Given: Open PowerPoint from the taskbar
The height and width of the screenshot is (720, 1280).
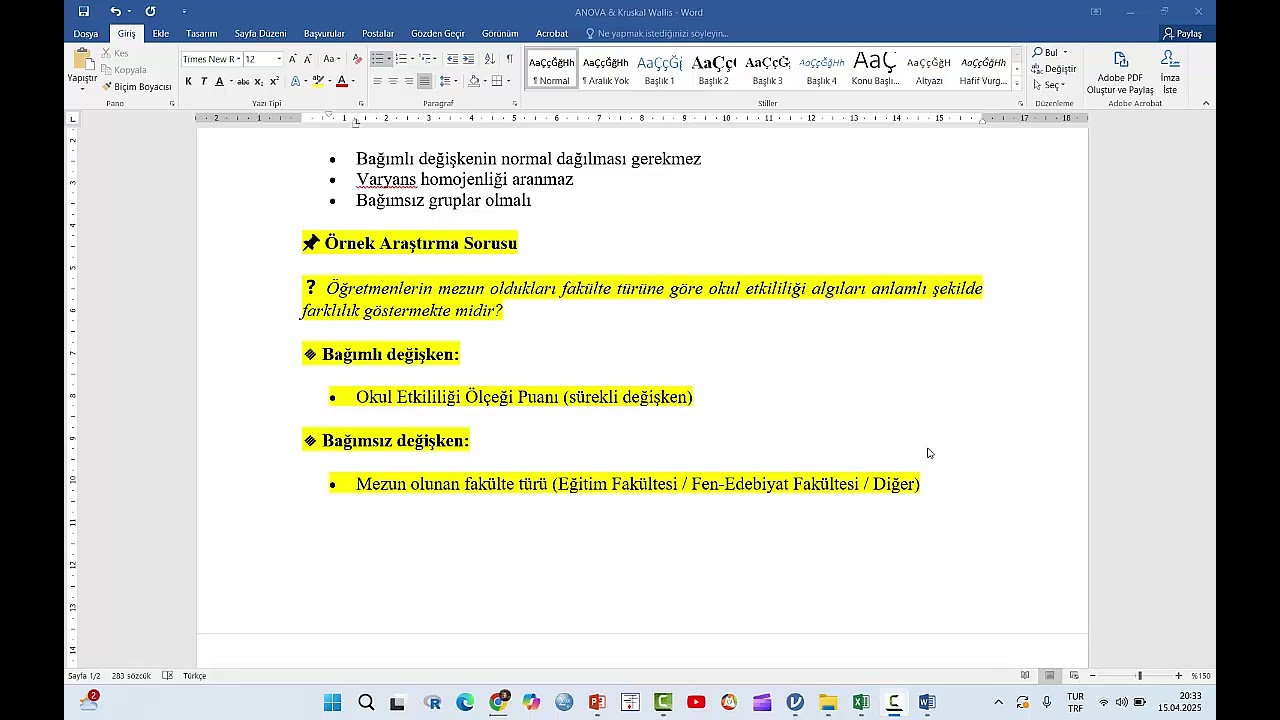Looking at the screenshot, I should (x=597, y=703).
